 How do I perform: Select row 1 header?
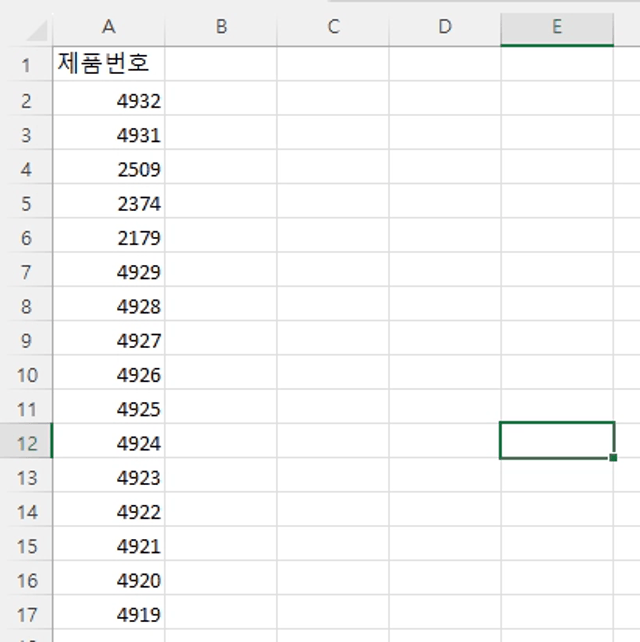coord(26,66)
